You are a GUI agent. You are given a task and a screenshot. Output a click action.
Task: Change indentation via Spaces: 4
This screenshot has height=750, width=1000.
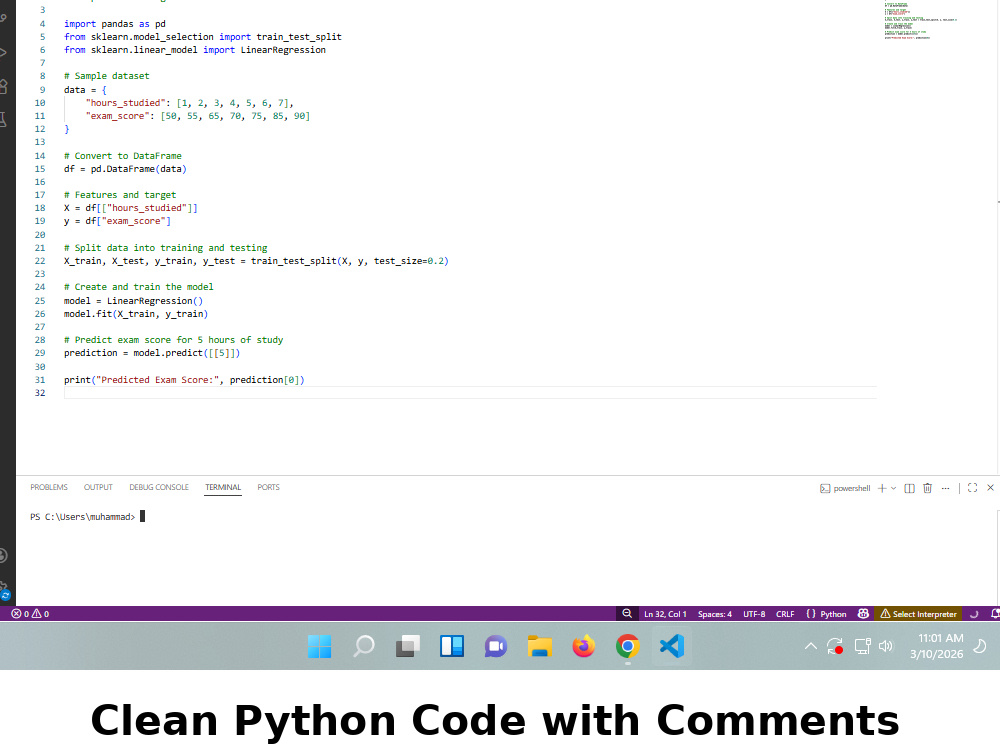point(715,614)
